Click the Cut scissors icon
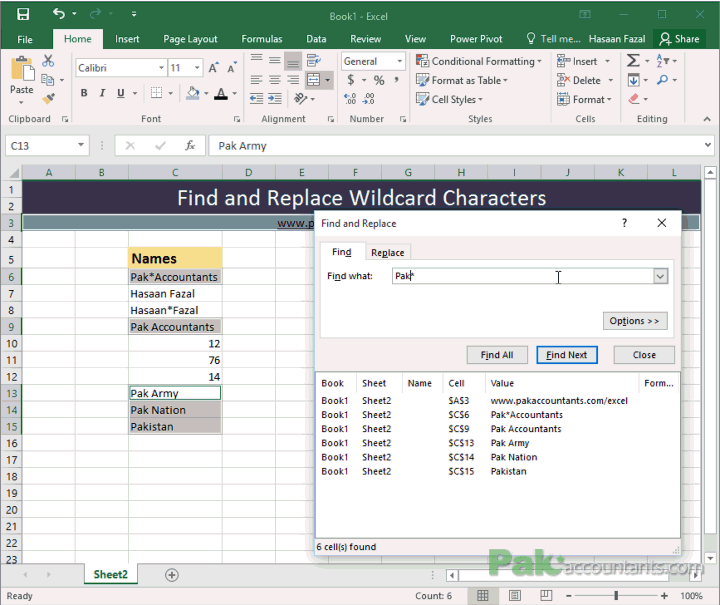This screenshot has width=720, height=605. pos(48,61)
